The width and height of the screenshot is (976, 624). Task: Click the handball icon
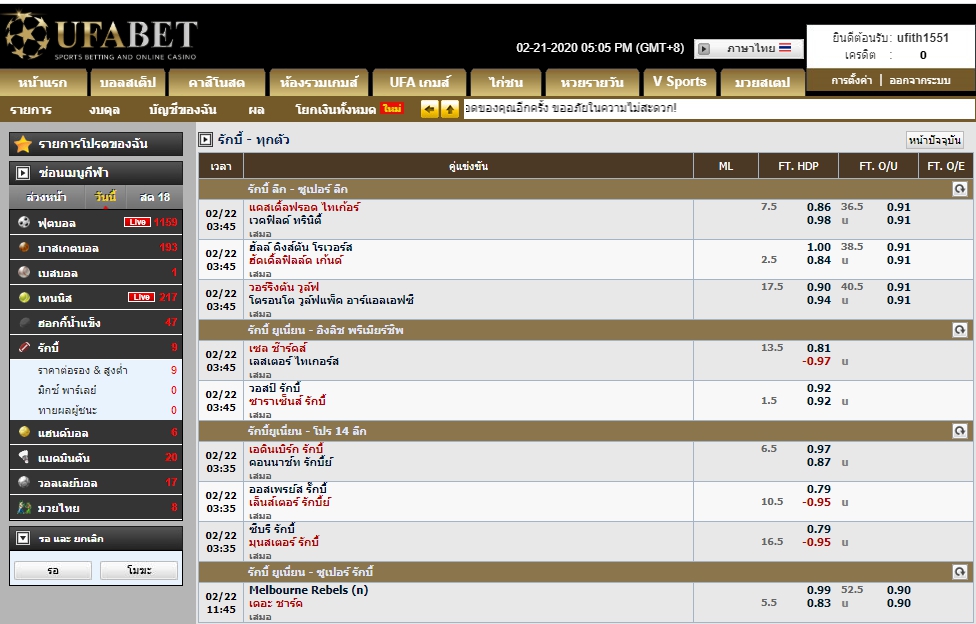[24, 432]
